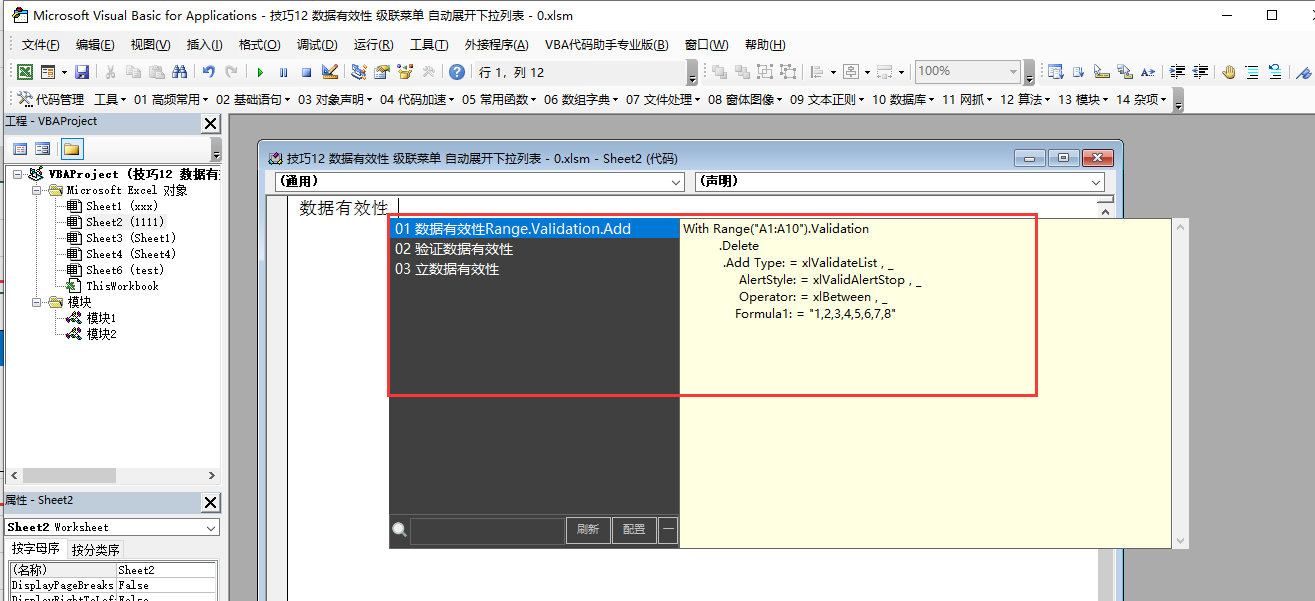Click the Find binoculars icon
Screen dimensions: 1315x601
point(179,72)
